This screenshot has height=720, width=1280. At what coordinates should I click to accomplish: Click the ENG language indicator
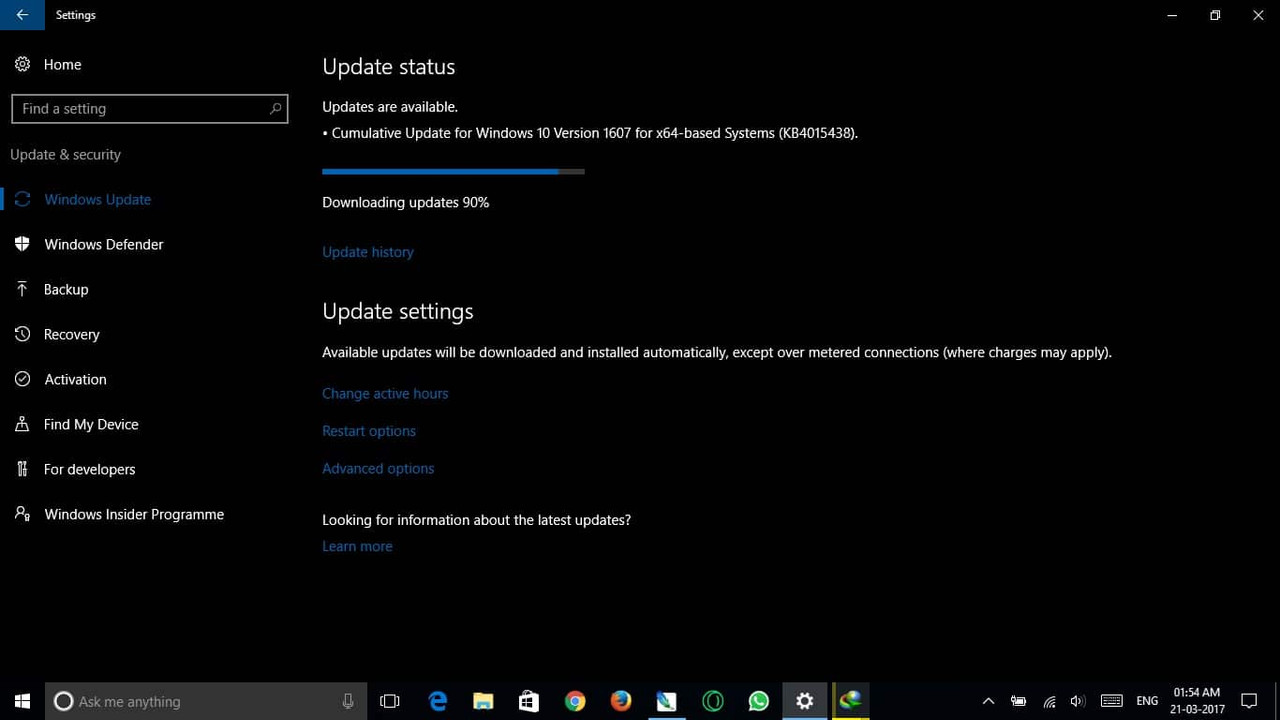[x=1147, y=701]
